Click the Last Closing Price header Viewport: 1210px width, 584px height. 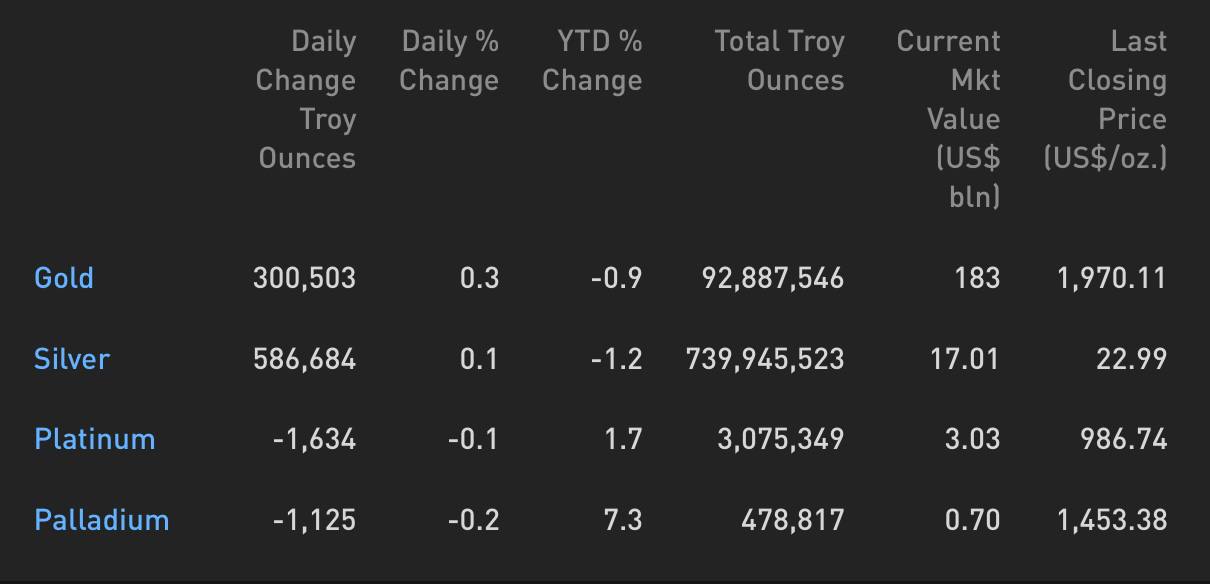tap(1105, 100)
